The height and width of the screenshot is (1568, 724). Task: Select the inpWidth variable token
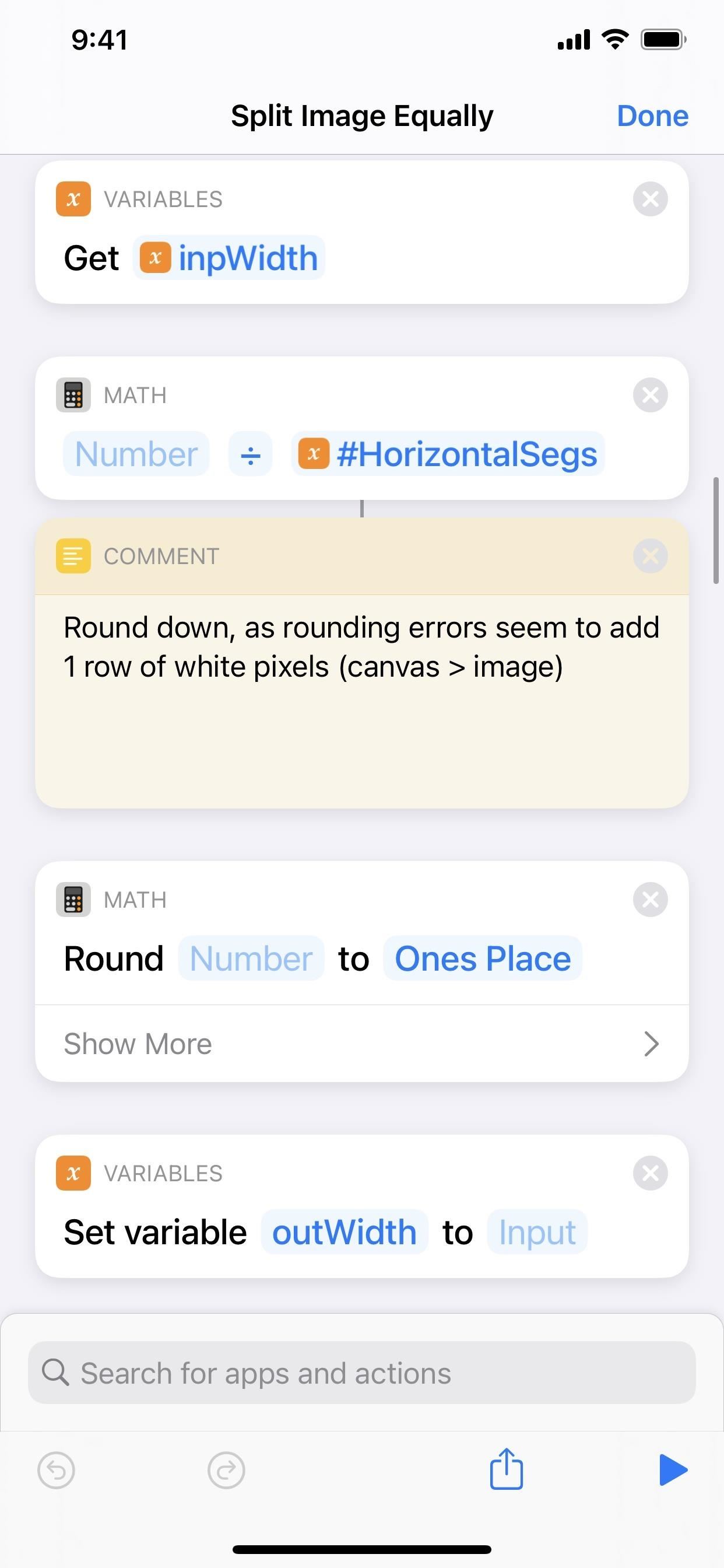(x=229, y=258)
